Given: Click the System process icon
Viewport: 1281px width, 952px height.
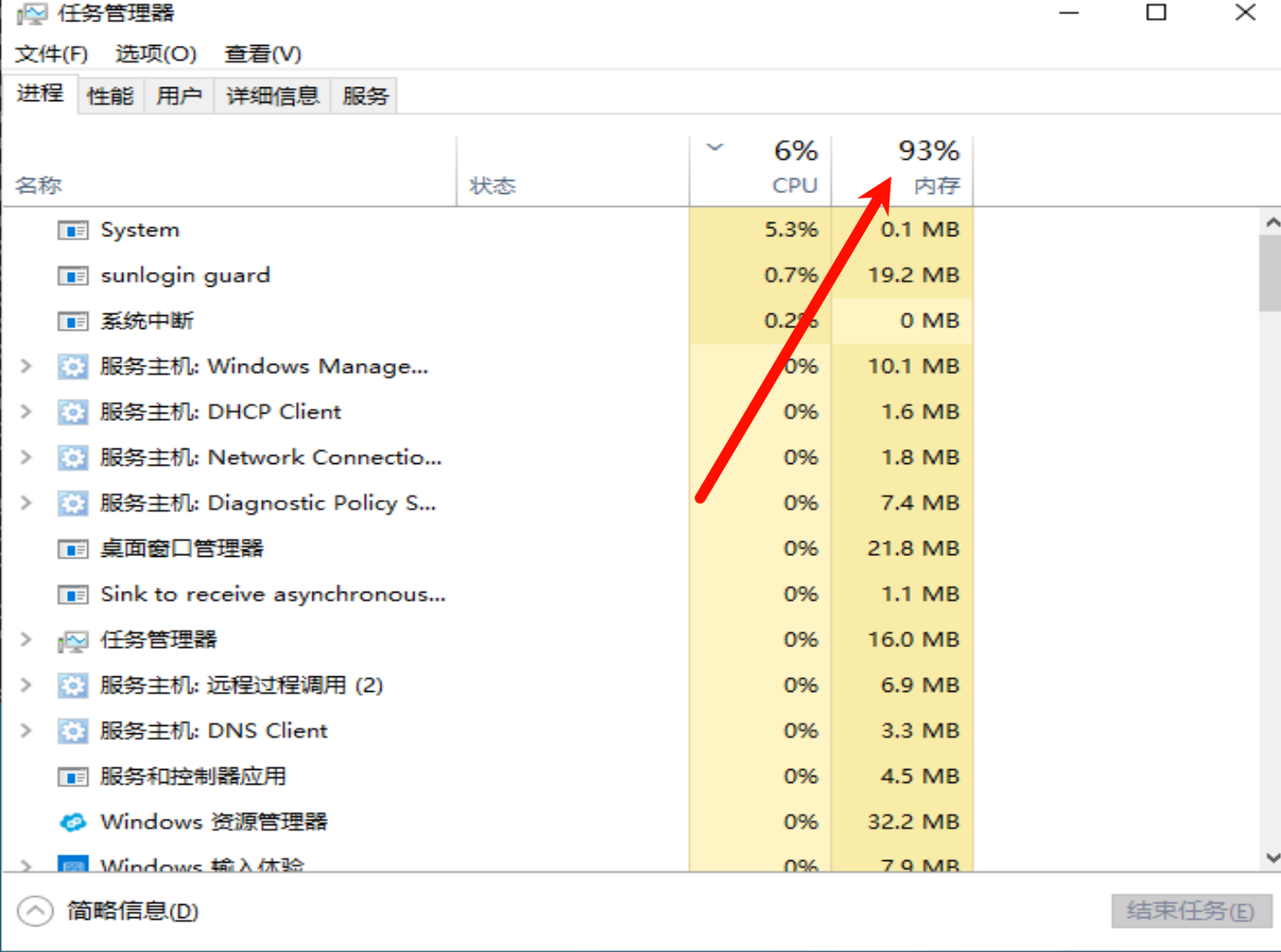Looking at the screenshot, I should 73,230.
